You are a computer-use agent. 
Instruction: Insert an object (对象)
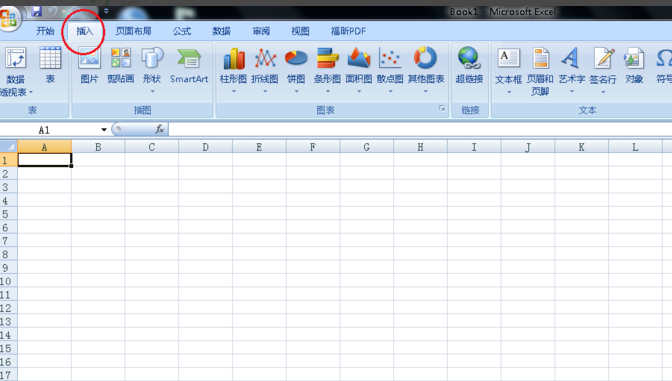pos(634,59)
